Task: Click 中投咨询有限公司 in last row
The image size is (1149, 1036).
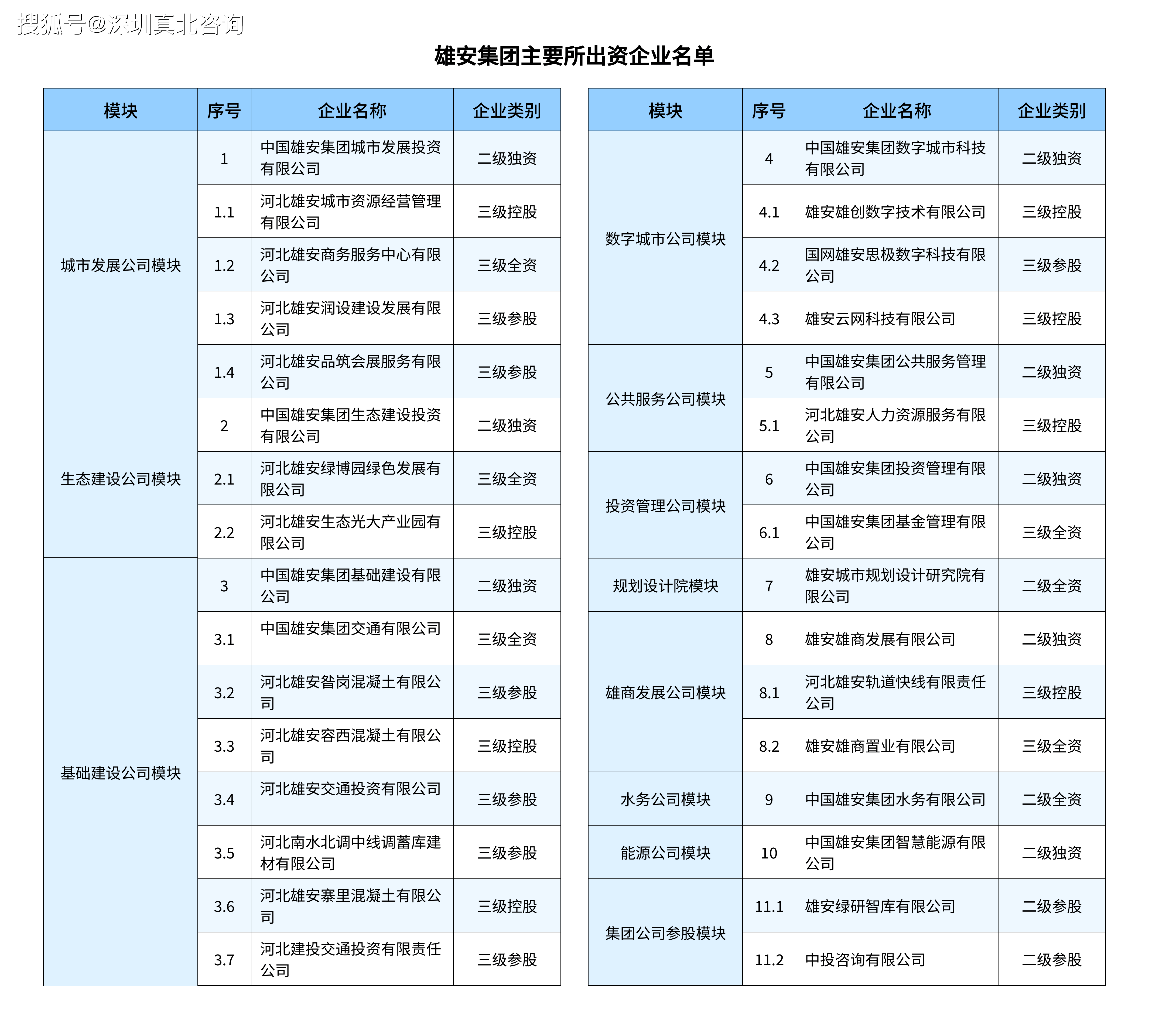Action: click(865, 960)
